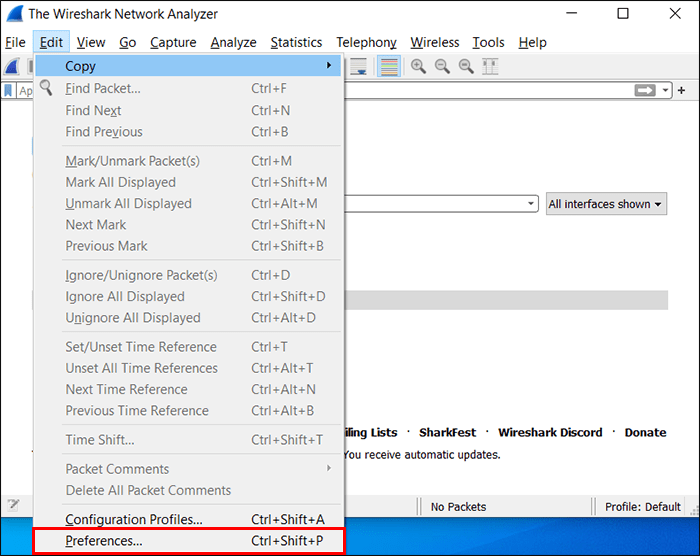
Task: Select Find Next menu entry
Action: (189, 110)
